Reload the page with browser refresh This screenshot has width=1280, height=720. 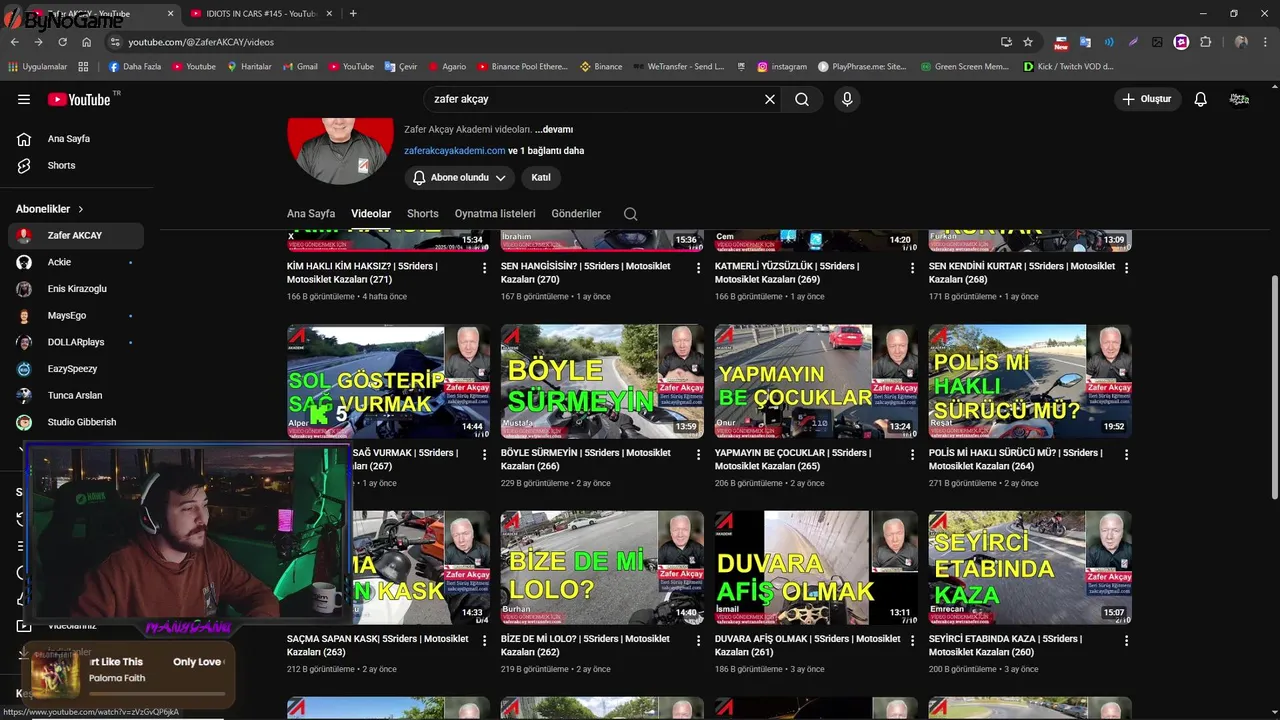pos(62,42)
